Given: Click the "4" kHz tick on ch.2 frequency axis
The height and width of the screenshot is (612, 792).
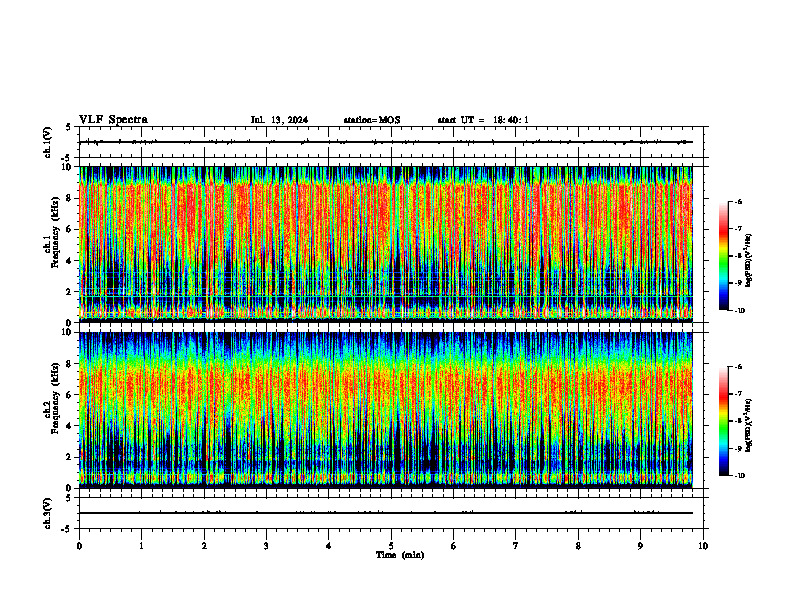Looking at the screenshot, I should pos(70,426).
